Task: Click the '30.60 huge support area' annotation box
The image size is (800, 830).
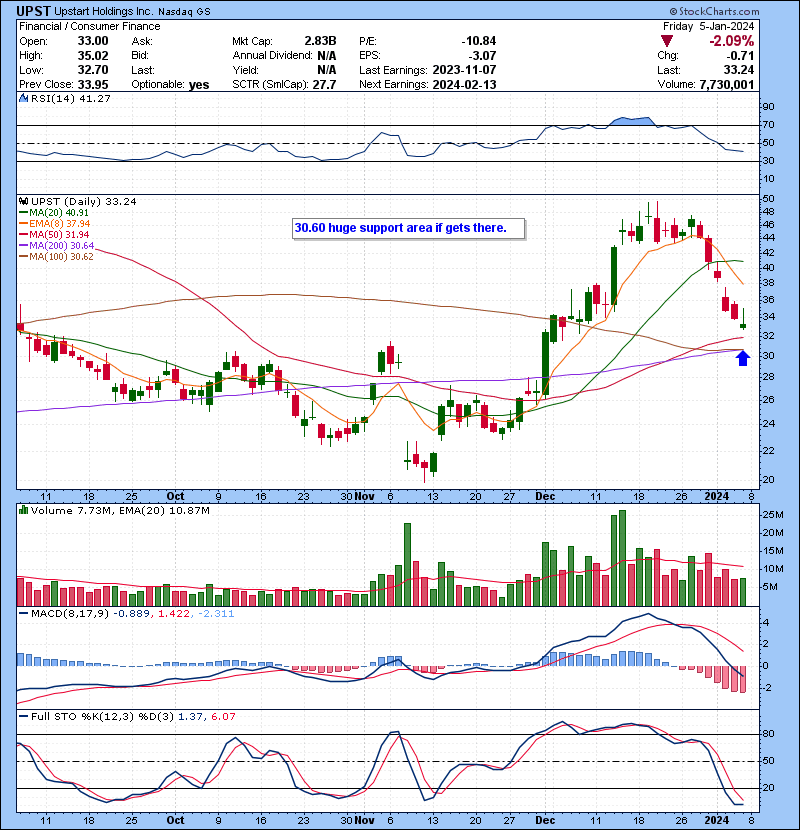Action: coord(400,228)
